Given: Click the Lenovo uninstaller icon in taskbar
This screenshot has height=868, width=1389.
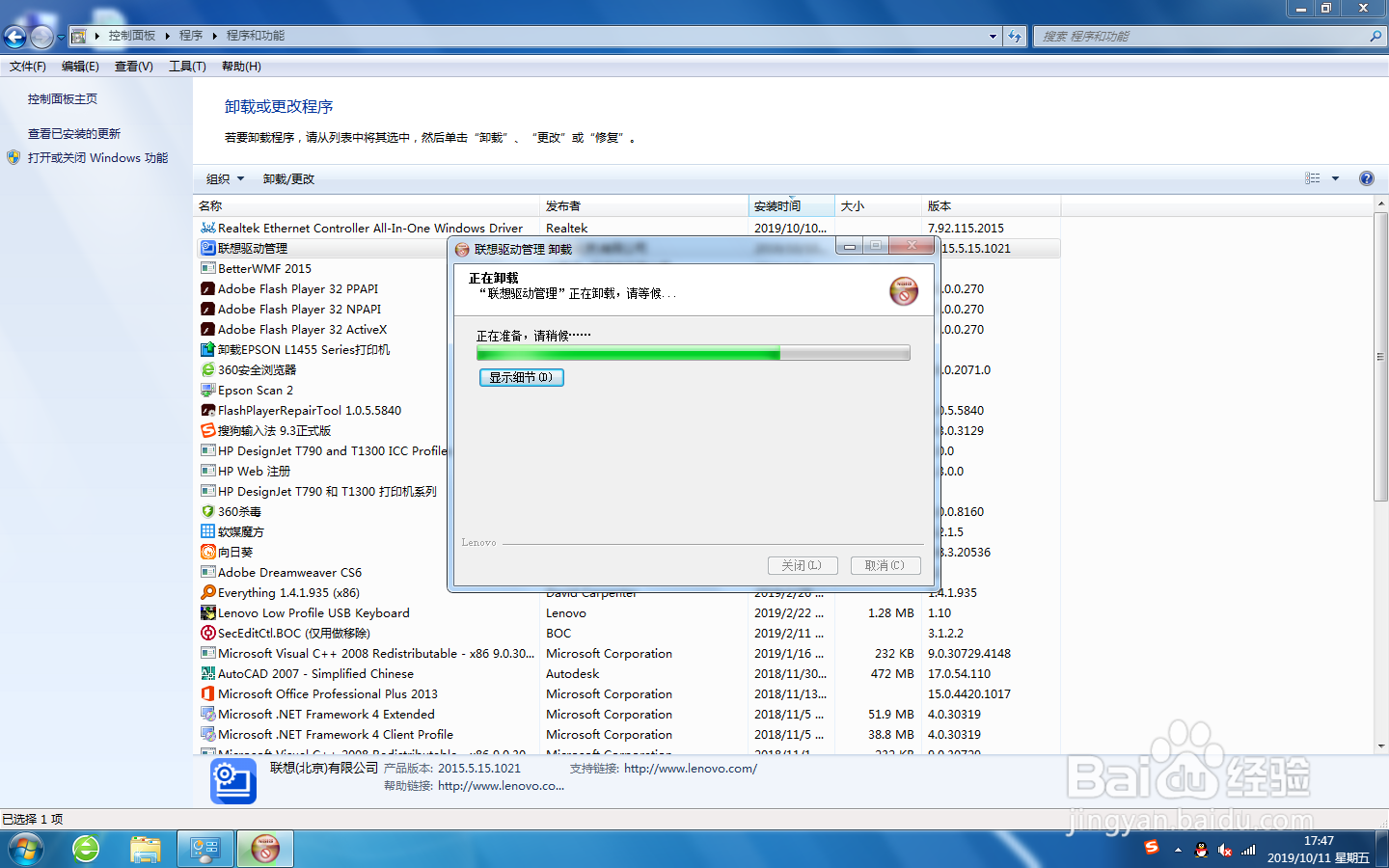Looking at the screenshot, I should tap(264, 849).
